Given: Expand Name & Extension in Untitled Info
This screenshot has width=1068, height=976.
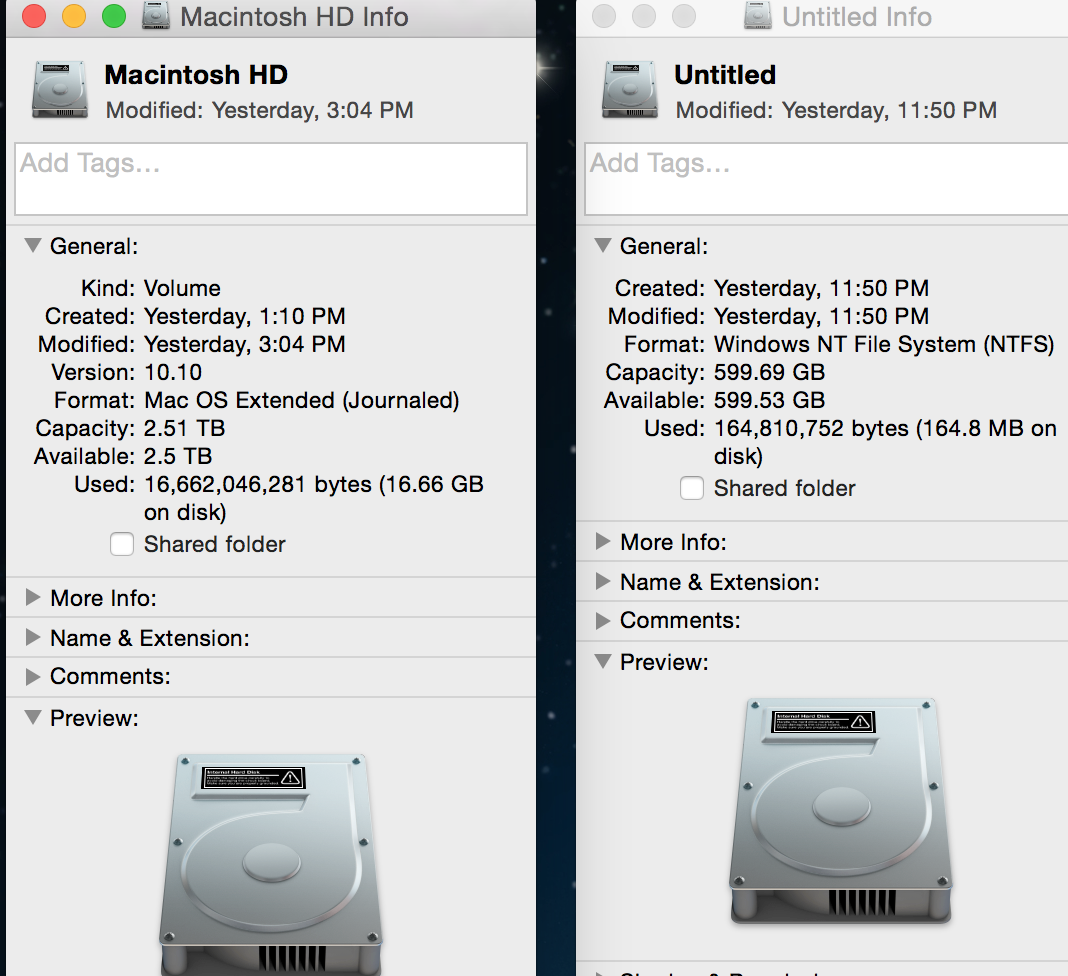Looking at the screenshot, I should 603,582.
